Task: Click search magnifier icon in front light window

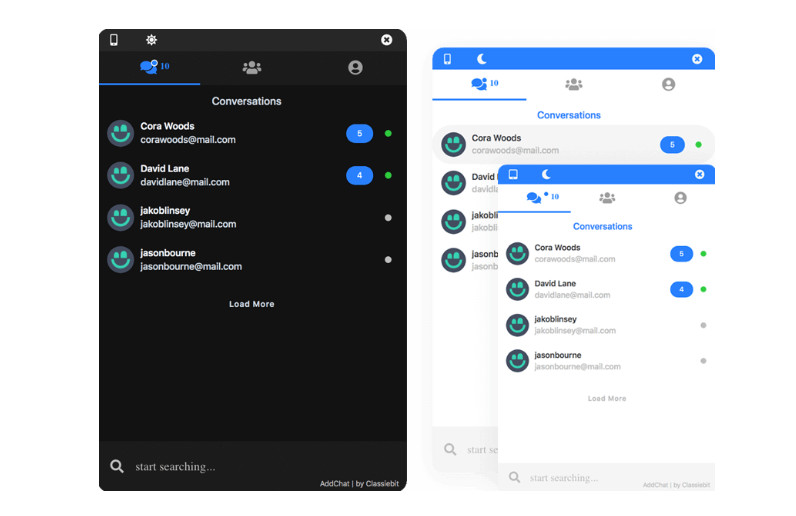Action: (514, 477)
